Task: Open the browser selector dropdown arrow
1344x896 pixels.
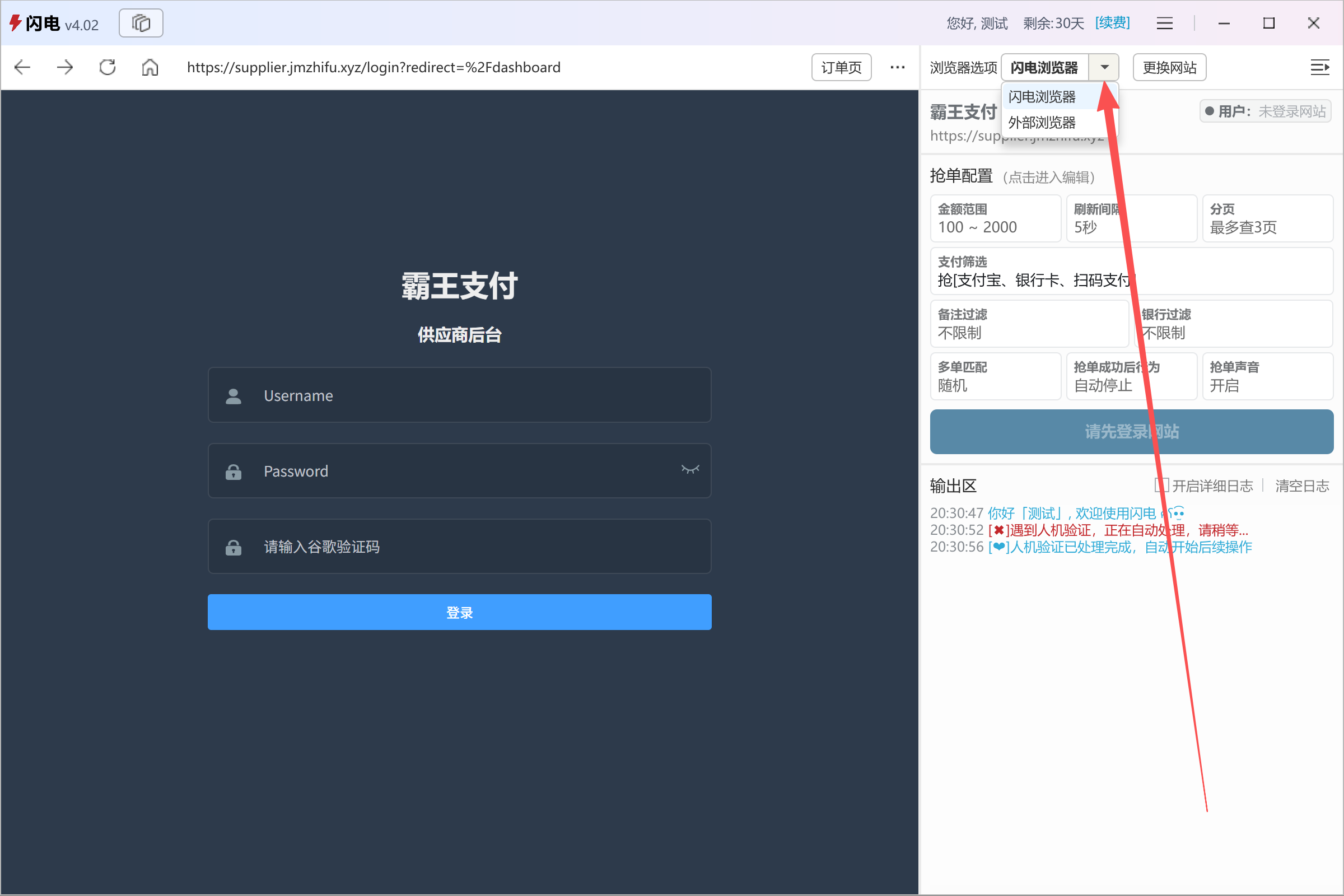Action: pos(1104,67)
